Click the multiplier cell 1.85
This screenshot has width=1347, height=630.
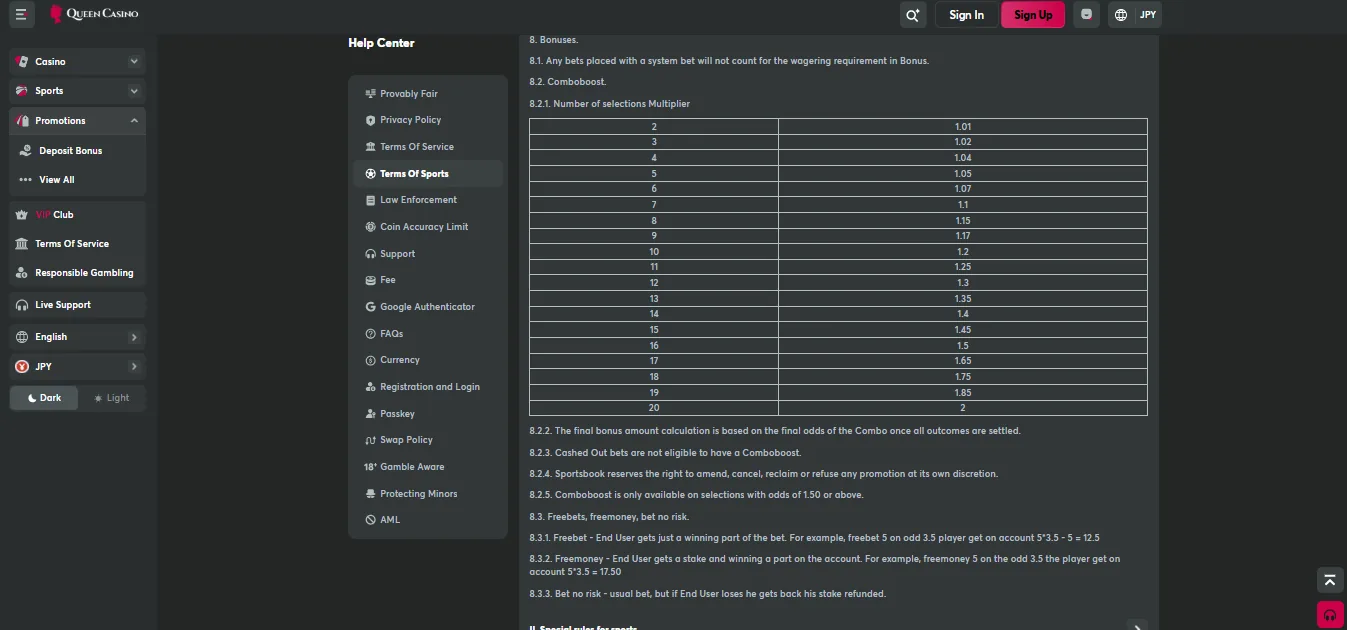(963, 392)
